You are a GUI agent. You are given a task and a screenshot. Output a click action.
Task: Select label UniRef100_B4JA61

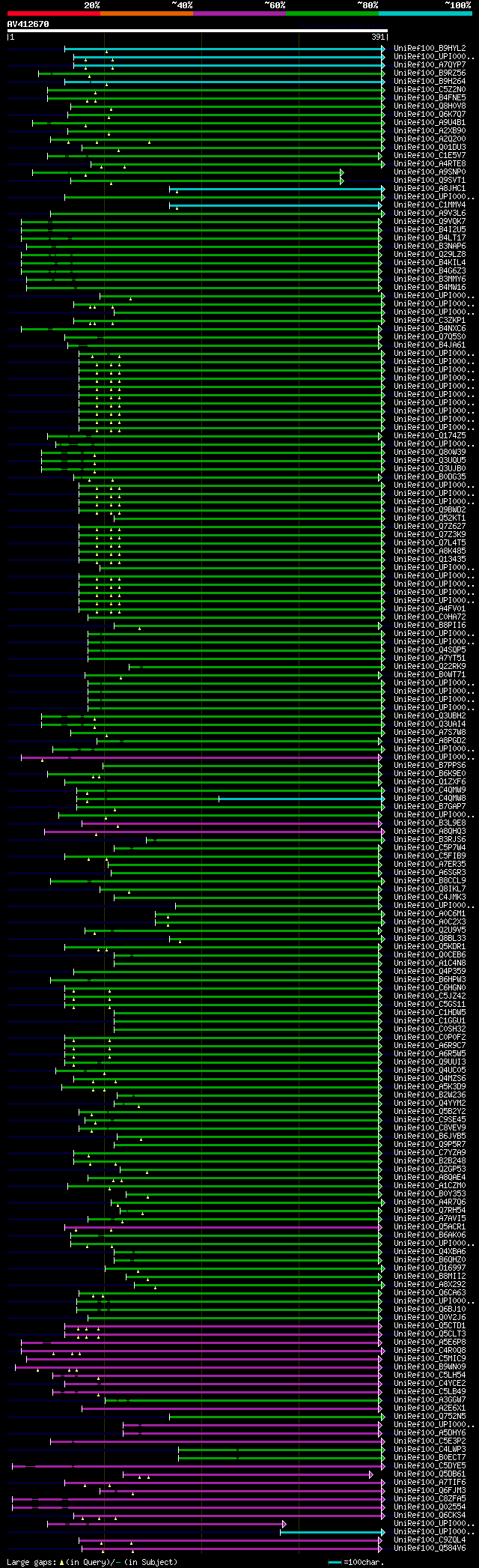tap(430, 345)
